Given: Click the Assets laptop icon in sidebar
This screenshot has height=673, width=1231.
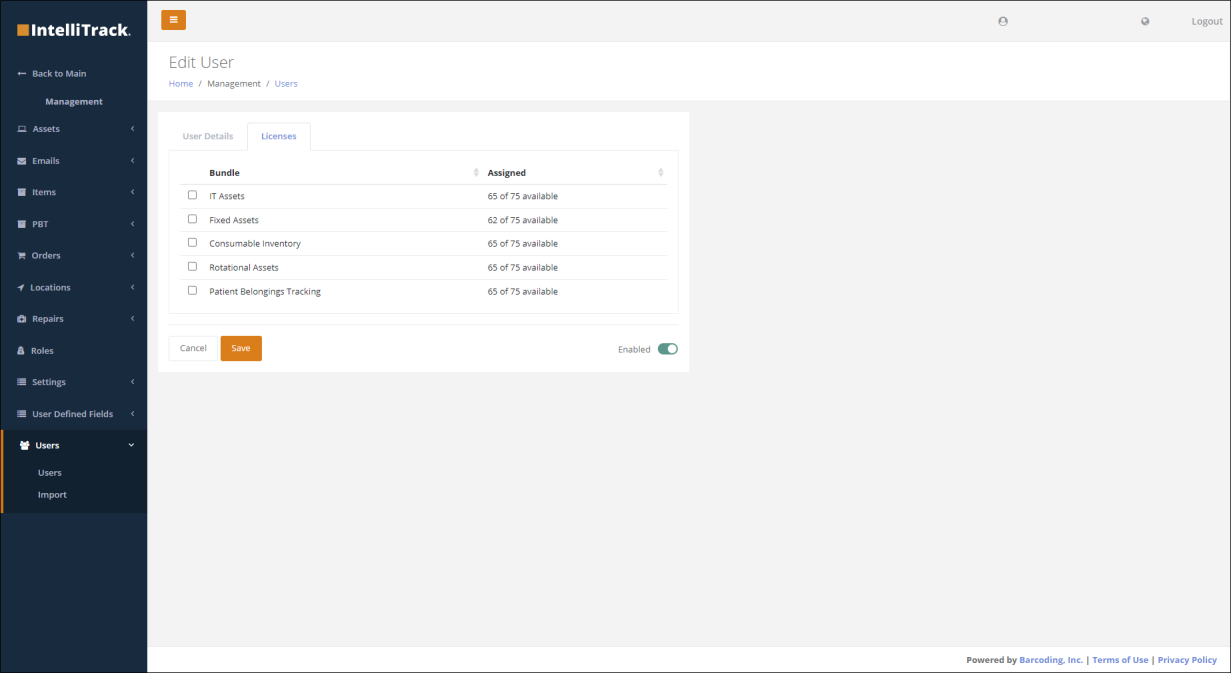Looking at the screenshot, I should tap(22, 129).
